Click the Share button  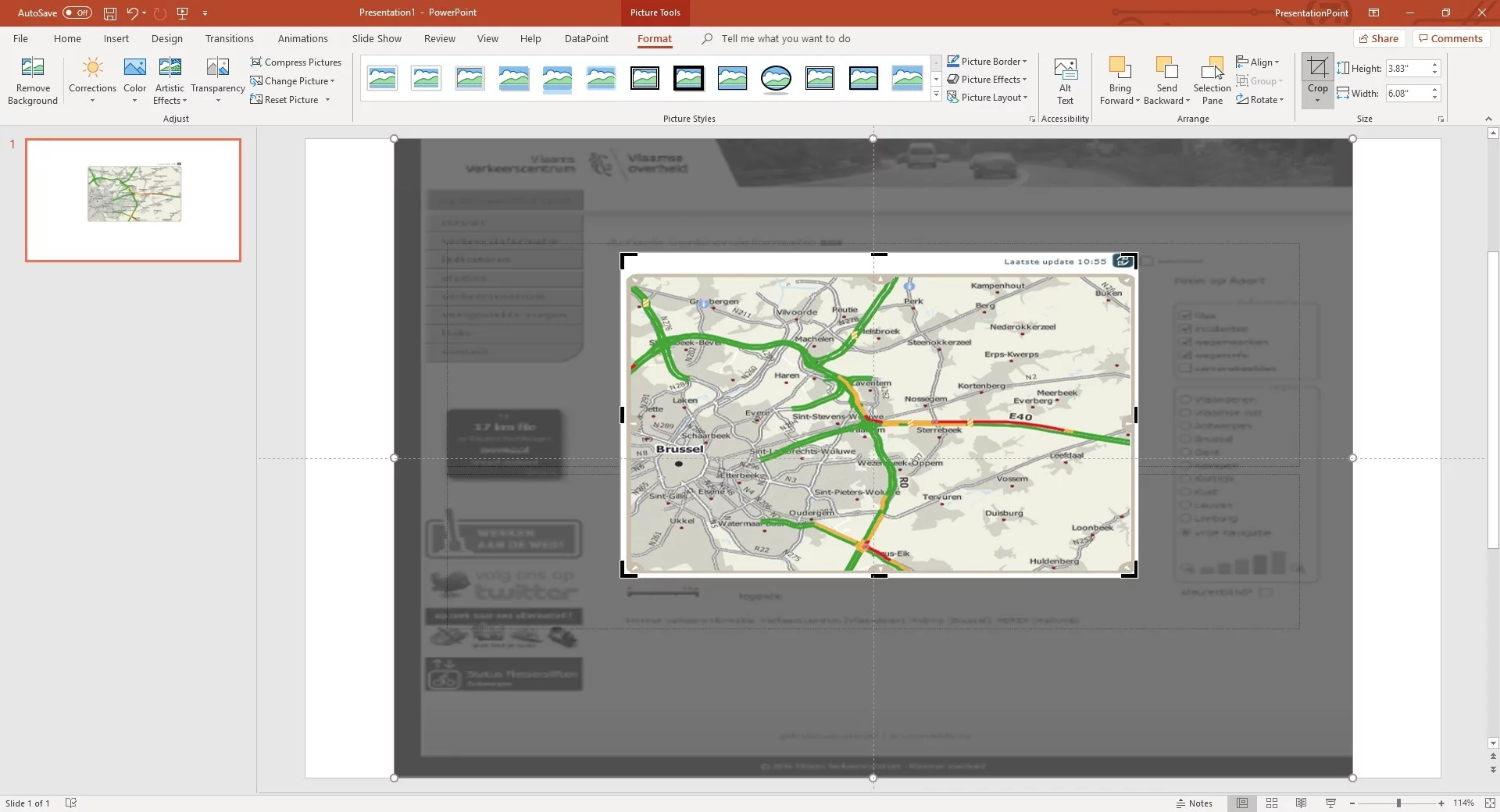(x=1379, y=38)
